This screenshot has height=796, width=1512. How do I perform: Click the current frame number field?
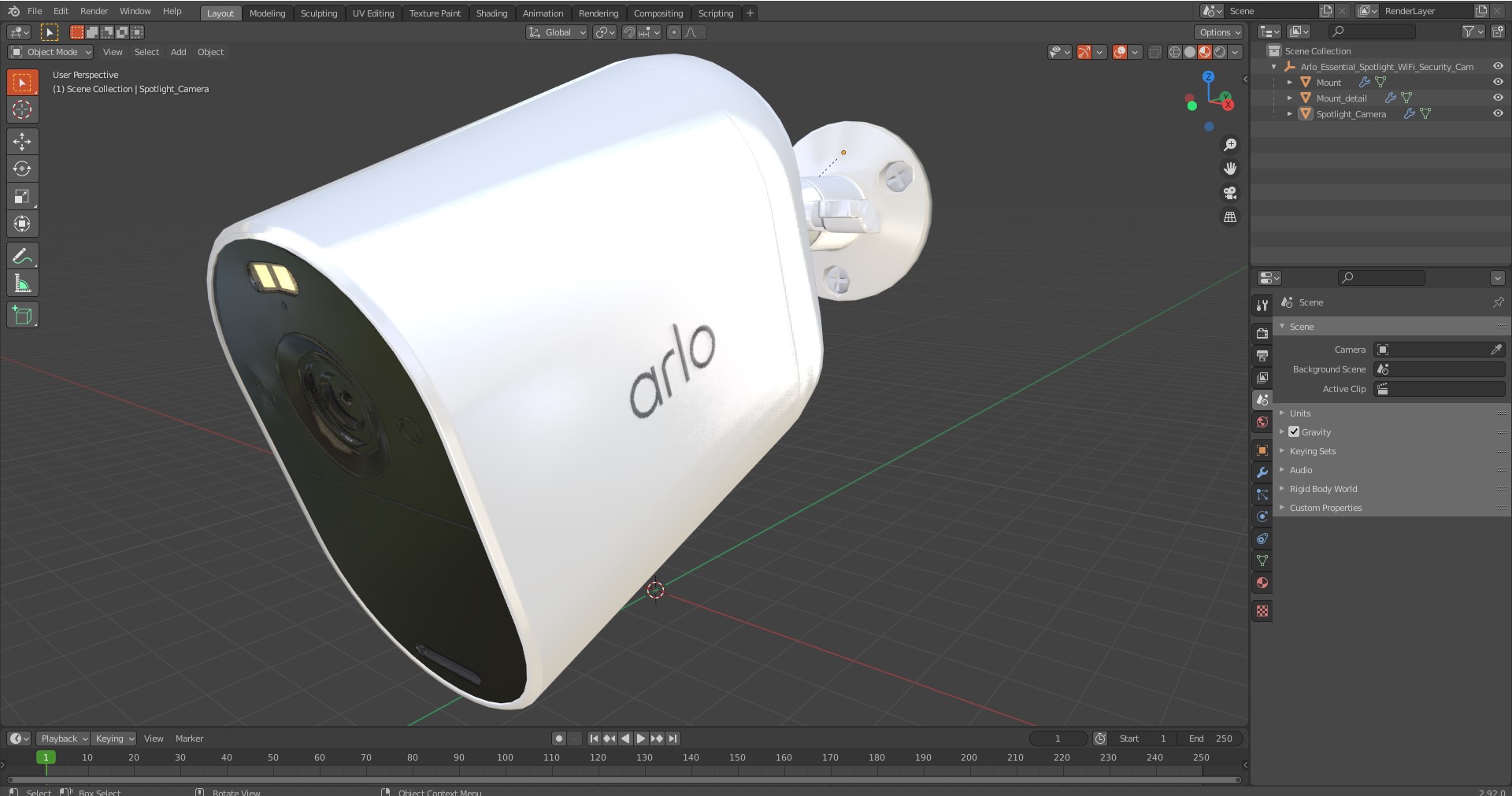(x=1058, y=739)
